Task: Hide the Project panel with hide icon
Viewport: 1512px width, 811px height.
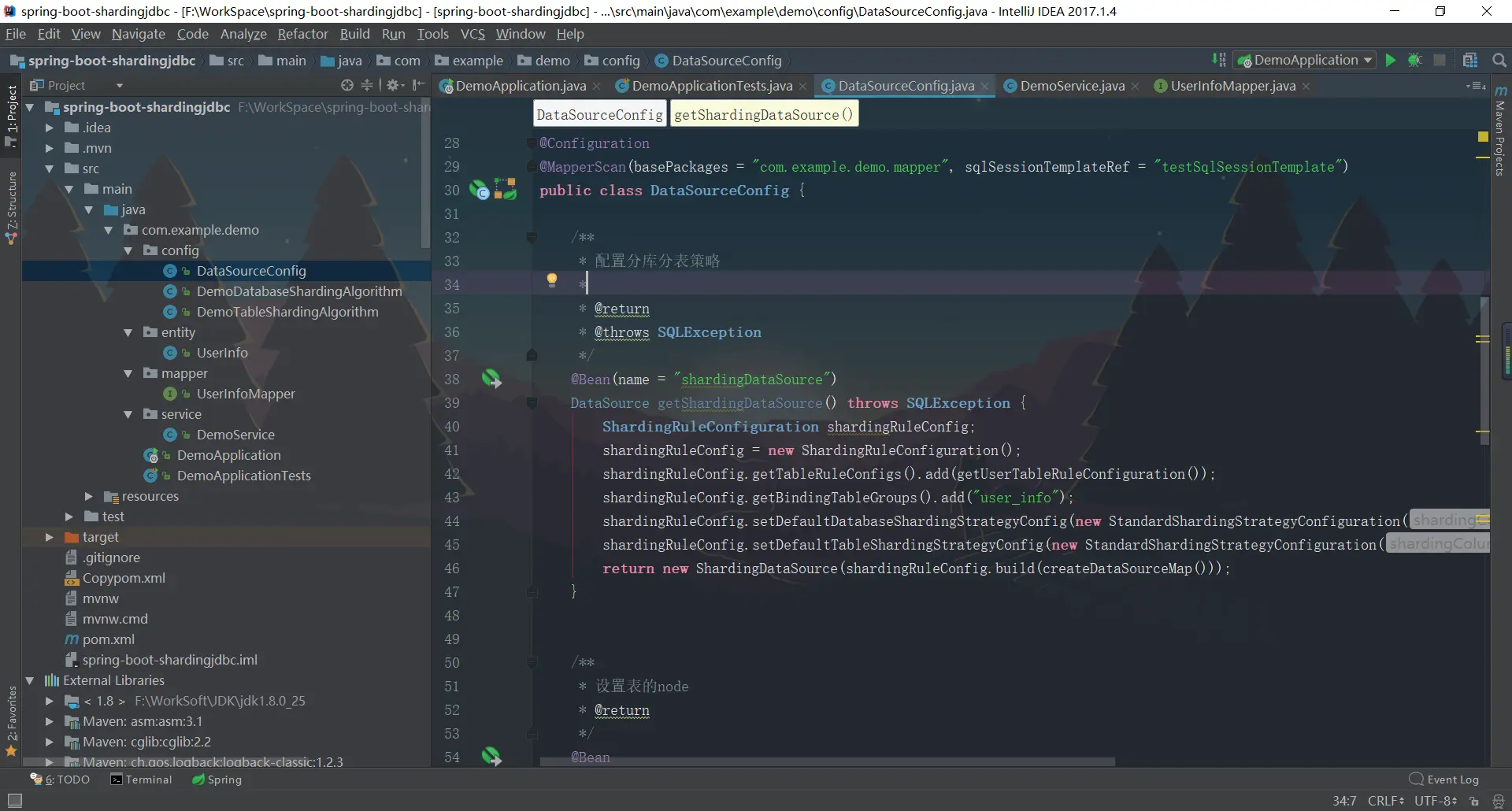Action: (418, 85)
